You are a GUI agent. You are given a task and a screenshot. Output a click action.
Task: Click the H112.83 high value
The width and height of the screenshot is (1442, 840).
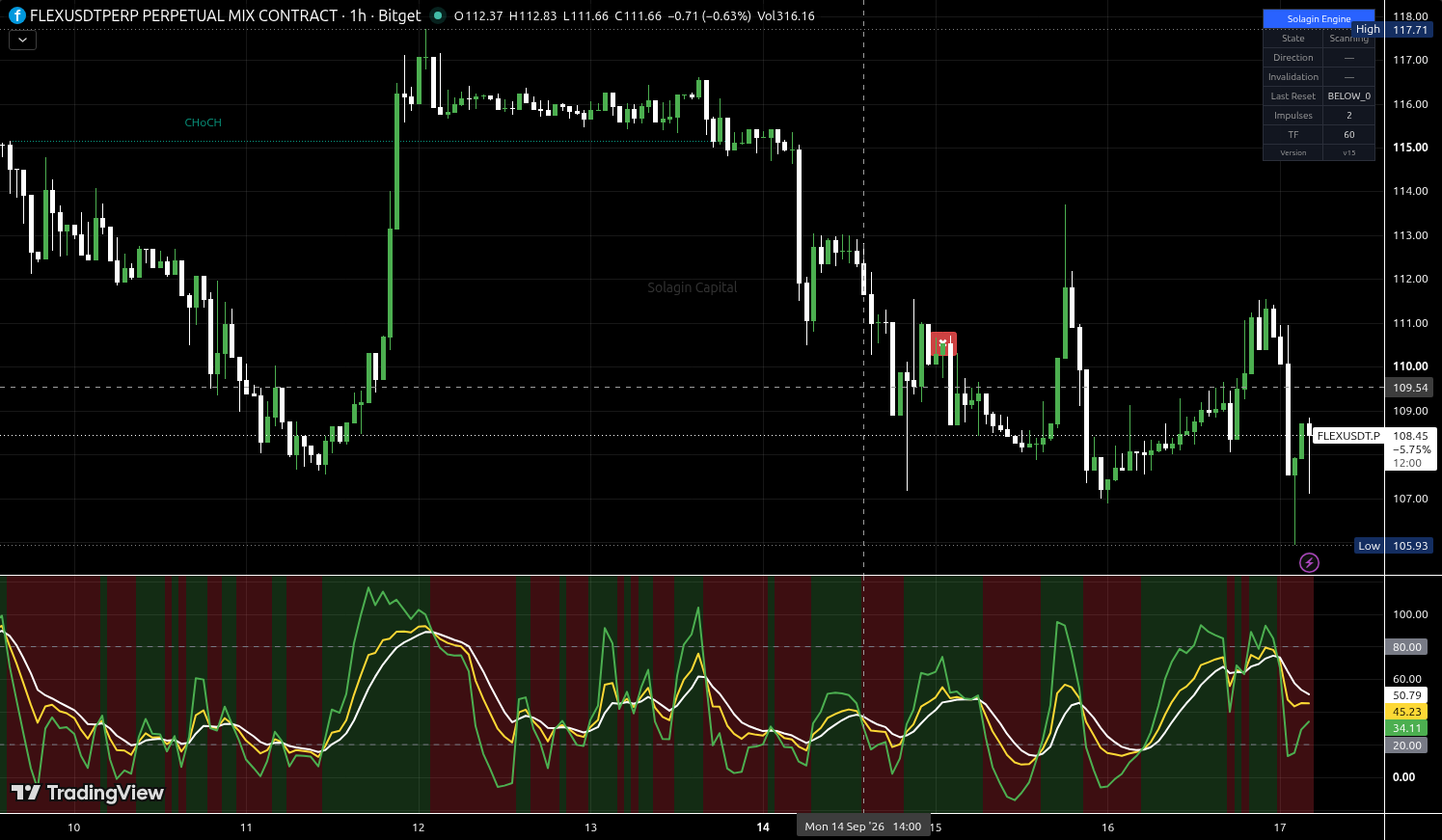[532, 16]
